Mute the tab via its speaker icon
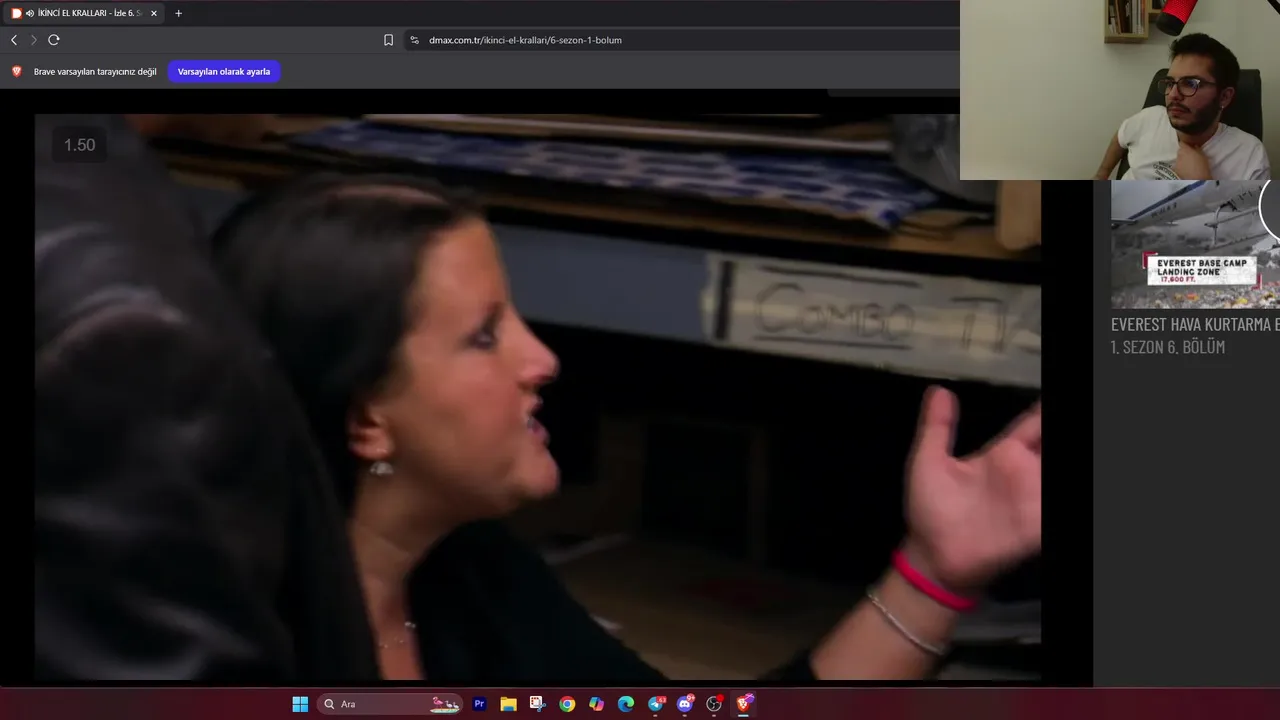Viewport: 1280px width, 720px height. [x=30, y=13]
